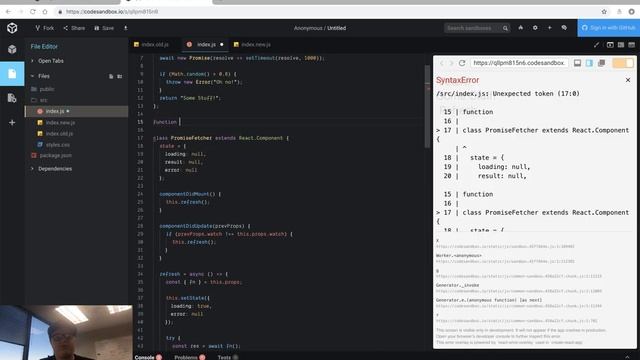
Task: Fork the sandbox
Action: tap(44, 28)
